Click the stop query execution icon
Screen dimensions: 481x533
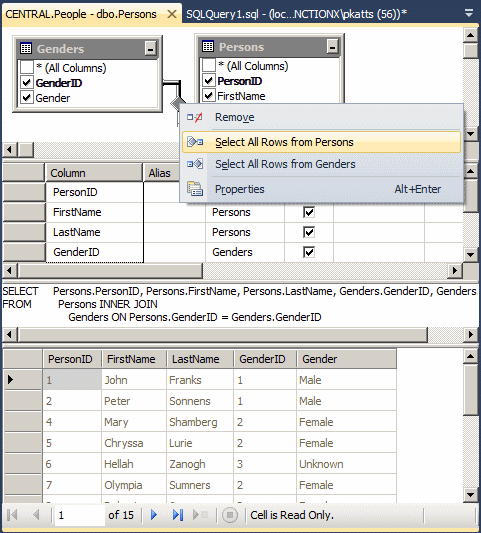[230, 515]
